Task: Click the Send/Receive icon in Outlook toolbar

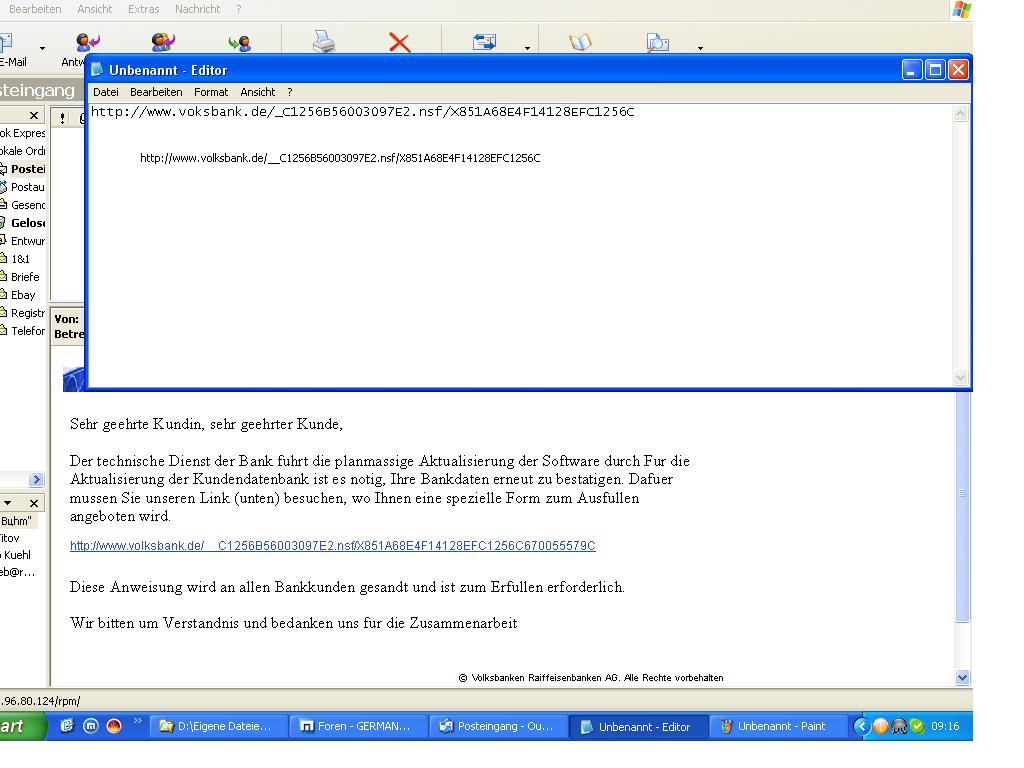Action: pyautogui.click(x=485, y=42)
